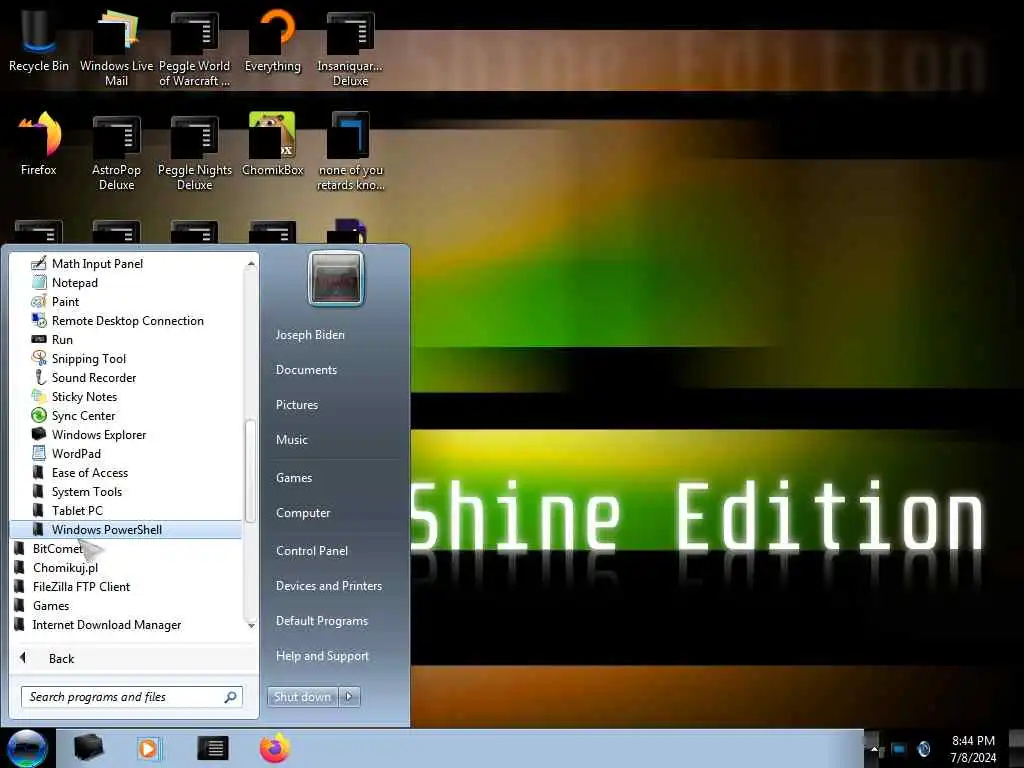The image size is (1024, 768).
Task: Open Default Programs
Action: coord(321,621)
